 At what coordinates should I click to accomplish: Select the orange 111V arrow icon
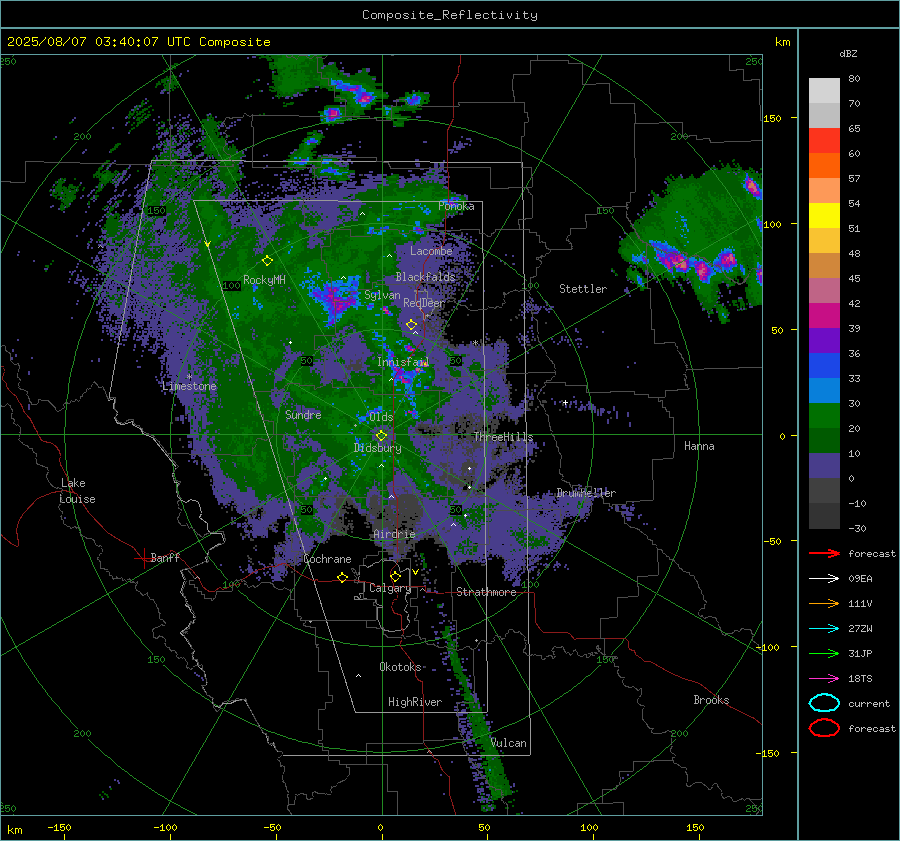(x=824, y=603)
